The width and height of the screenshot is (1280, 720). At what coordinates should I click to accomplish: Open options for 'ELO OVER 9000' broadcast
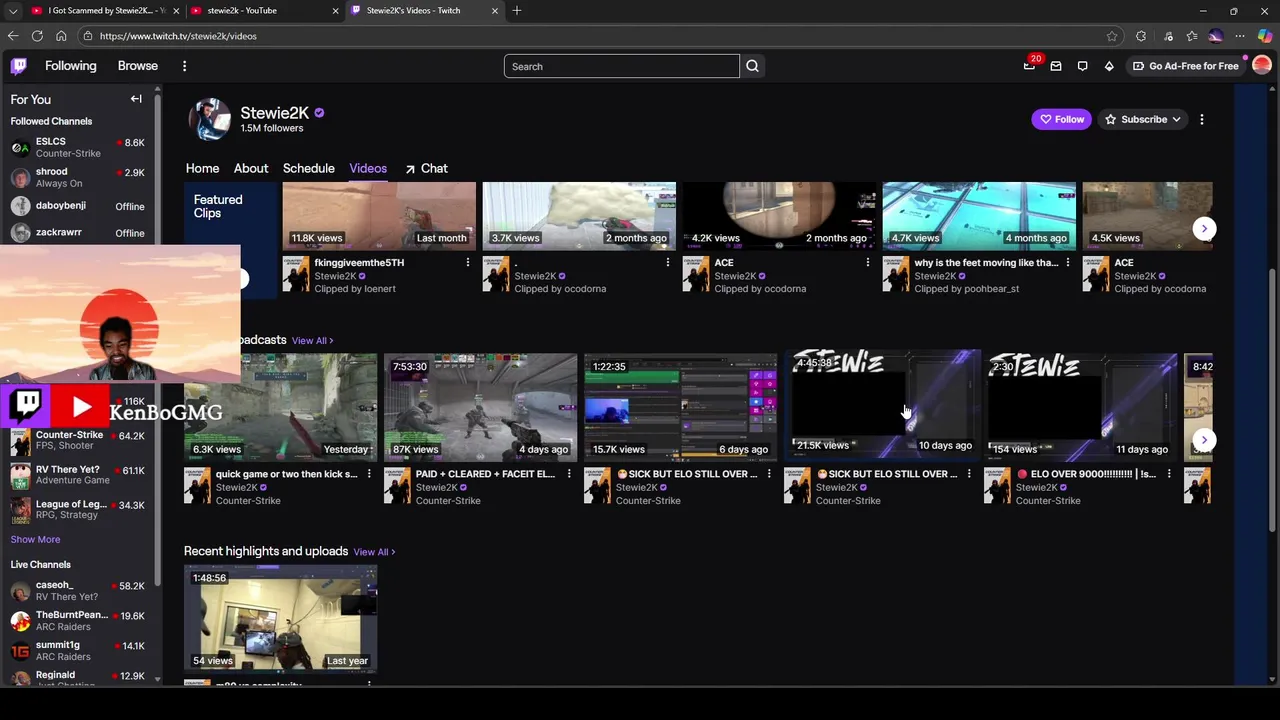pos(1168,474)
